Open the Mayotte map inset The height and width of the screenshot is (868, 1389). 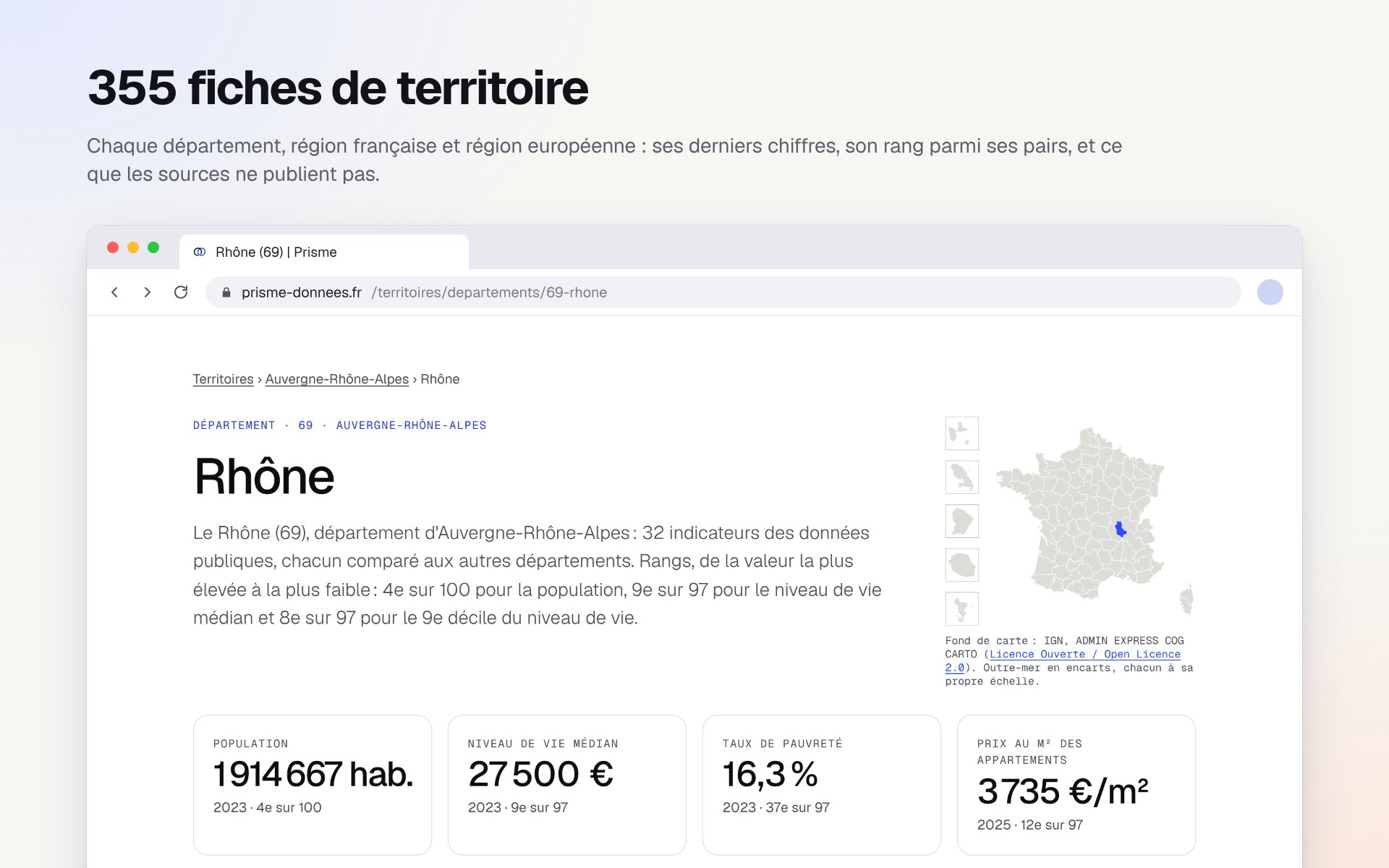[961, 608]
